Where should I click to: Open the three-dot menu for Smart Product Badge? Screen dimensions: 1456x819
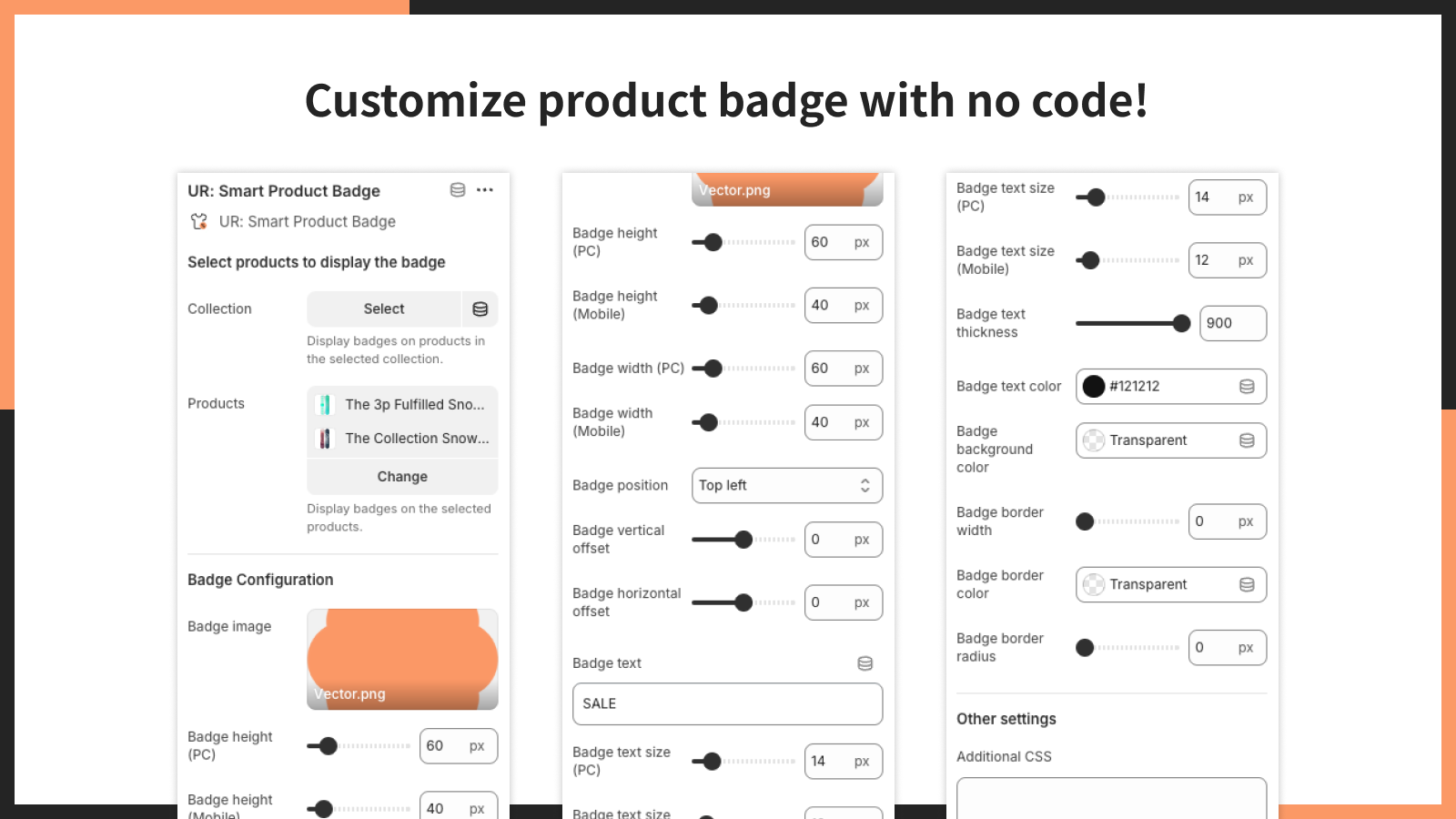tap(485, 190)
